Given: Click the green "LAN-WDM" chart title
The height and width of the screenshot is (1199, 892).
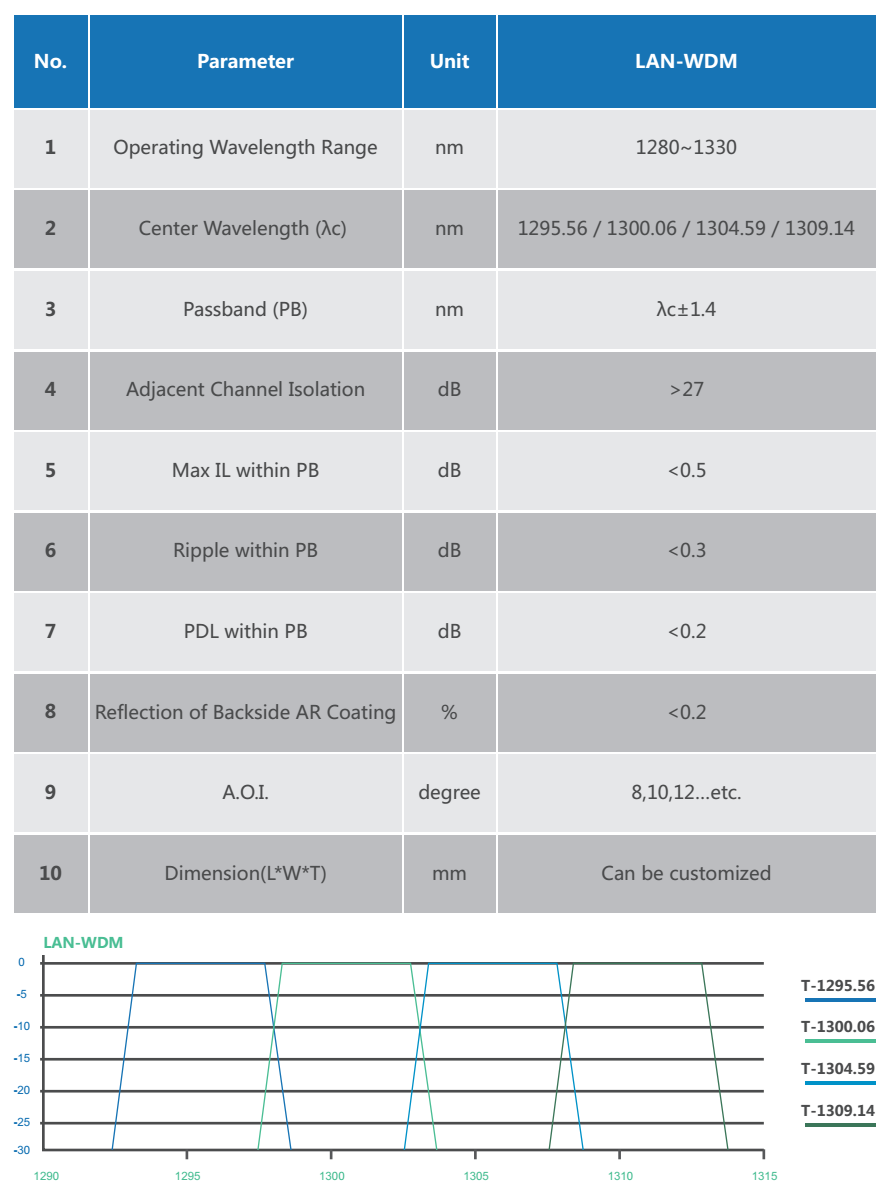Looking at the screenshot, I should click(x=83, y=942).
